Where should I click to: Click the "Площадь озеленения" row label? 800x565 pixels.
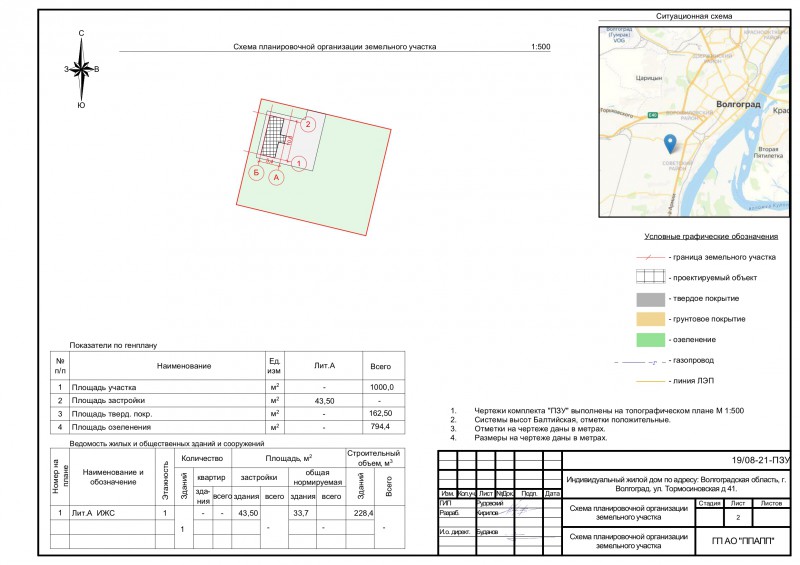(x=111, y=427)
